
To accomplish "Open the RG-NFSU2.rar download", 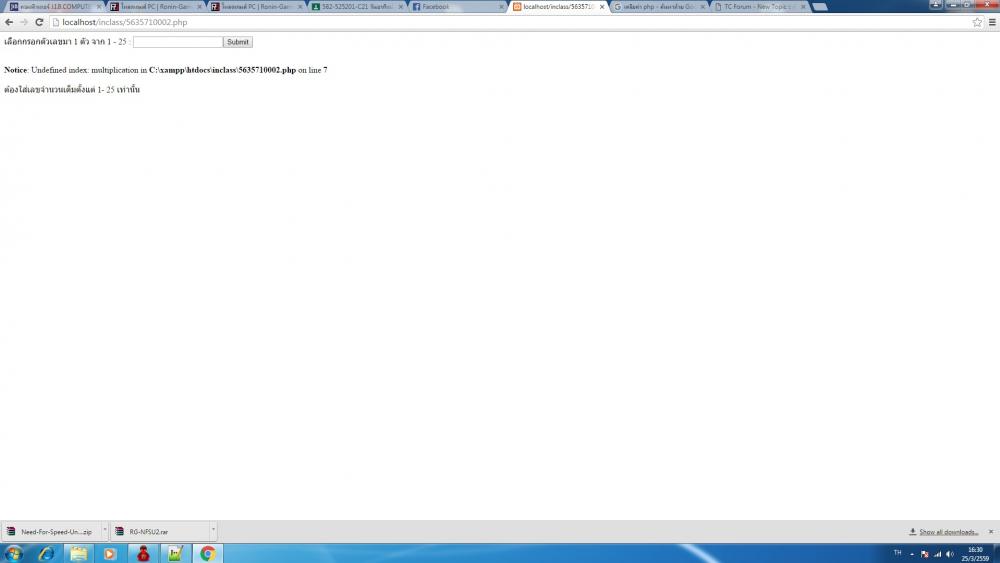I will pos(159,532).
